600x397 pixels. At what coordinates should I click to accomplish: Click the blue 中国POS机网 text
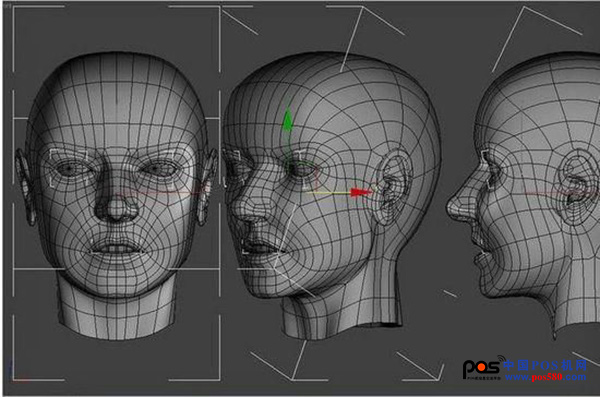(x=545, y=365)
